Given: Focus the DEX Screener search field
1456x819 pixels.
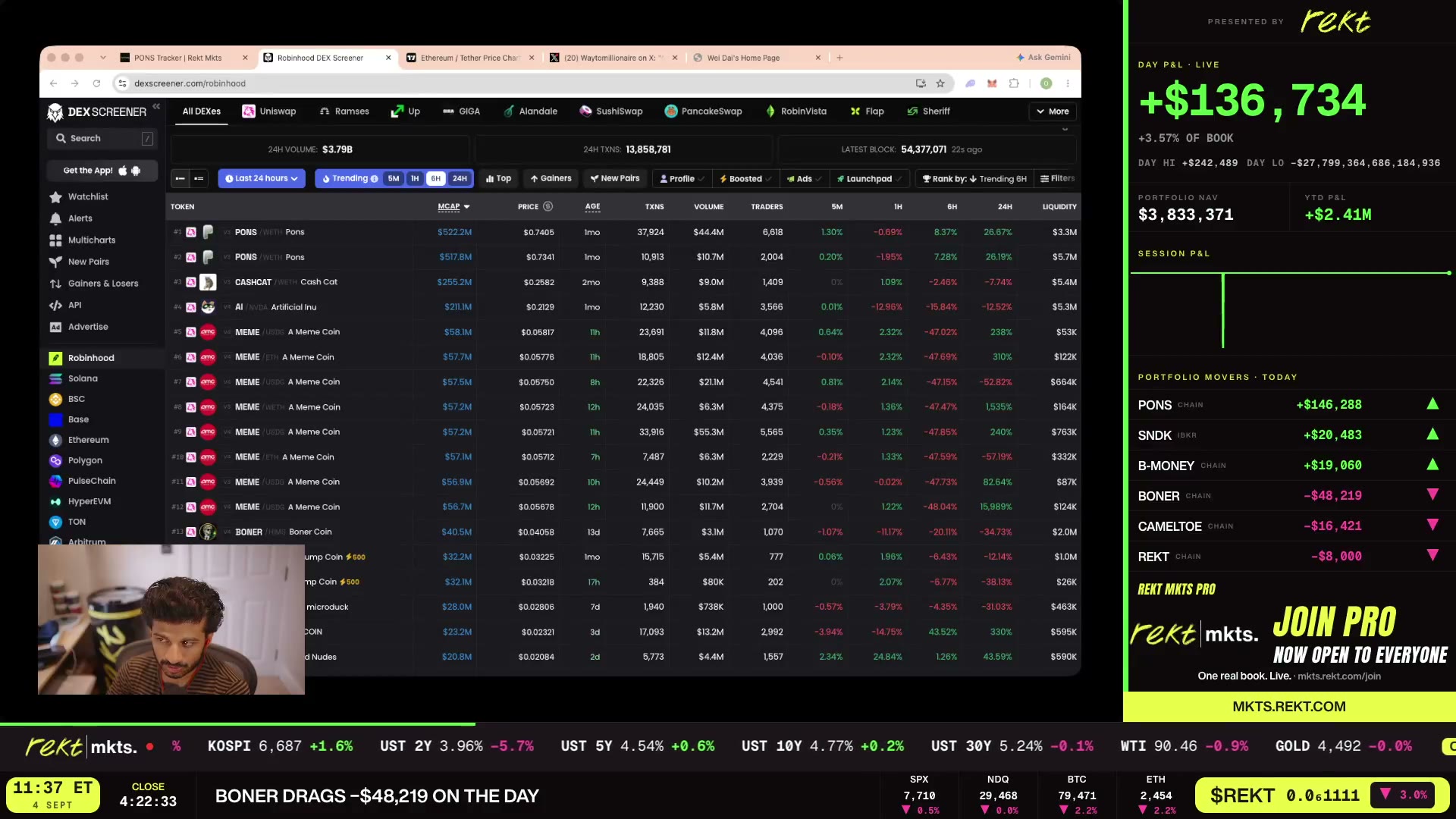Looking at the screenshot, I should point(102,138).
